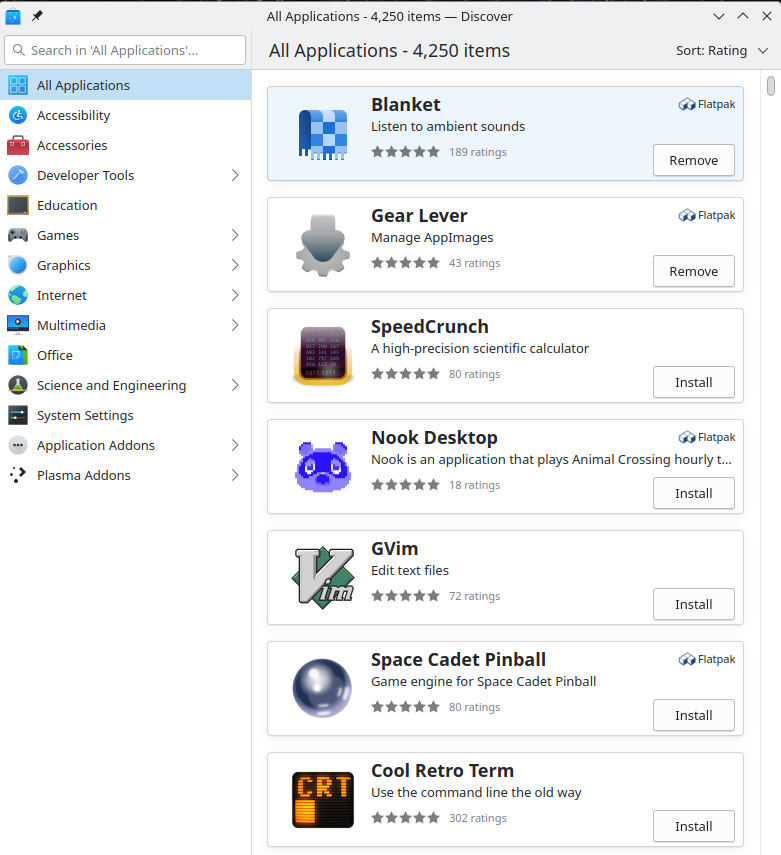Open the Education category
This screenshot has height=855, width=781.
[125, 205]
